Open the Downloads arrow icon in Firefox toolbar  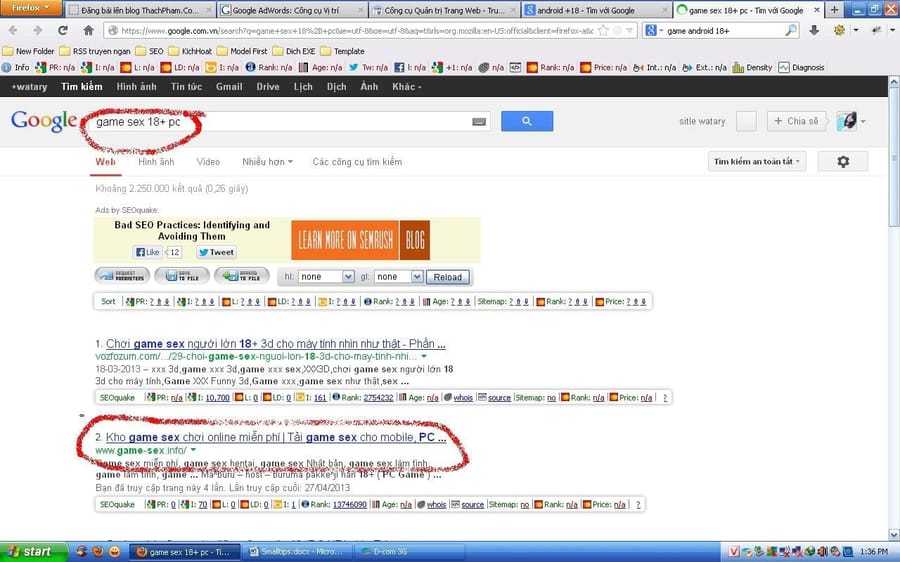click(x=814, y=30)
